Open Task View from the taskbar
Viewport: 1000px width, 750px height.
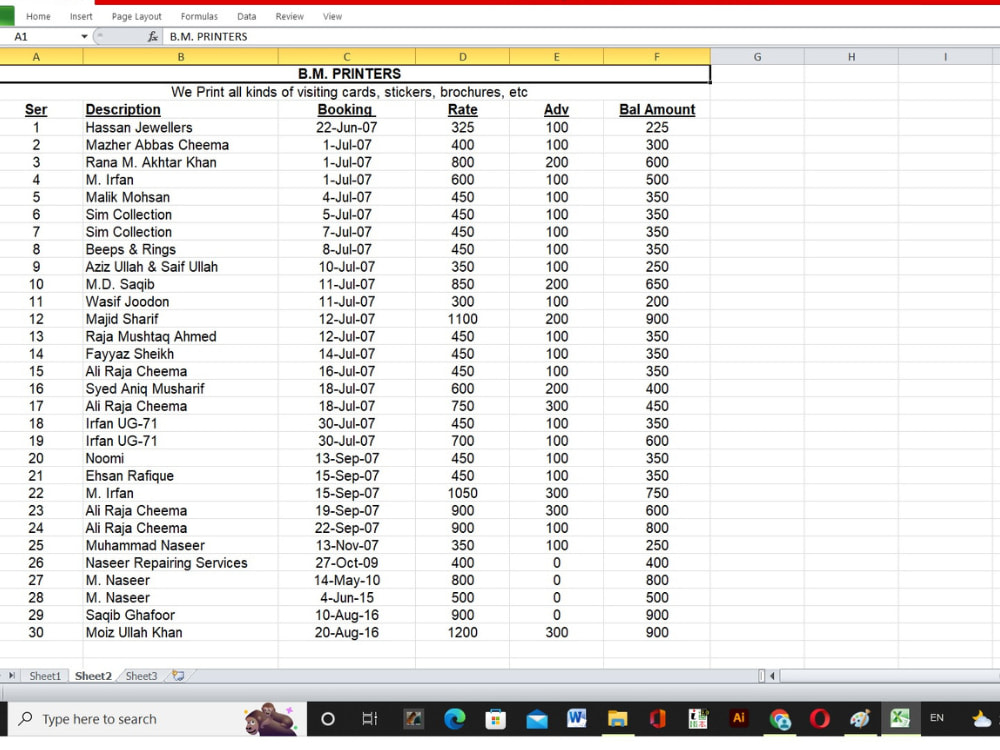click(x=367, y=718)
